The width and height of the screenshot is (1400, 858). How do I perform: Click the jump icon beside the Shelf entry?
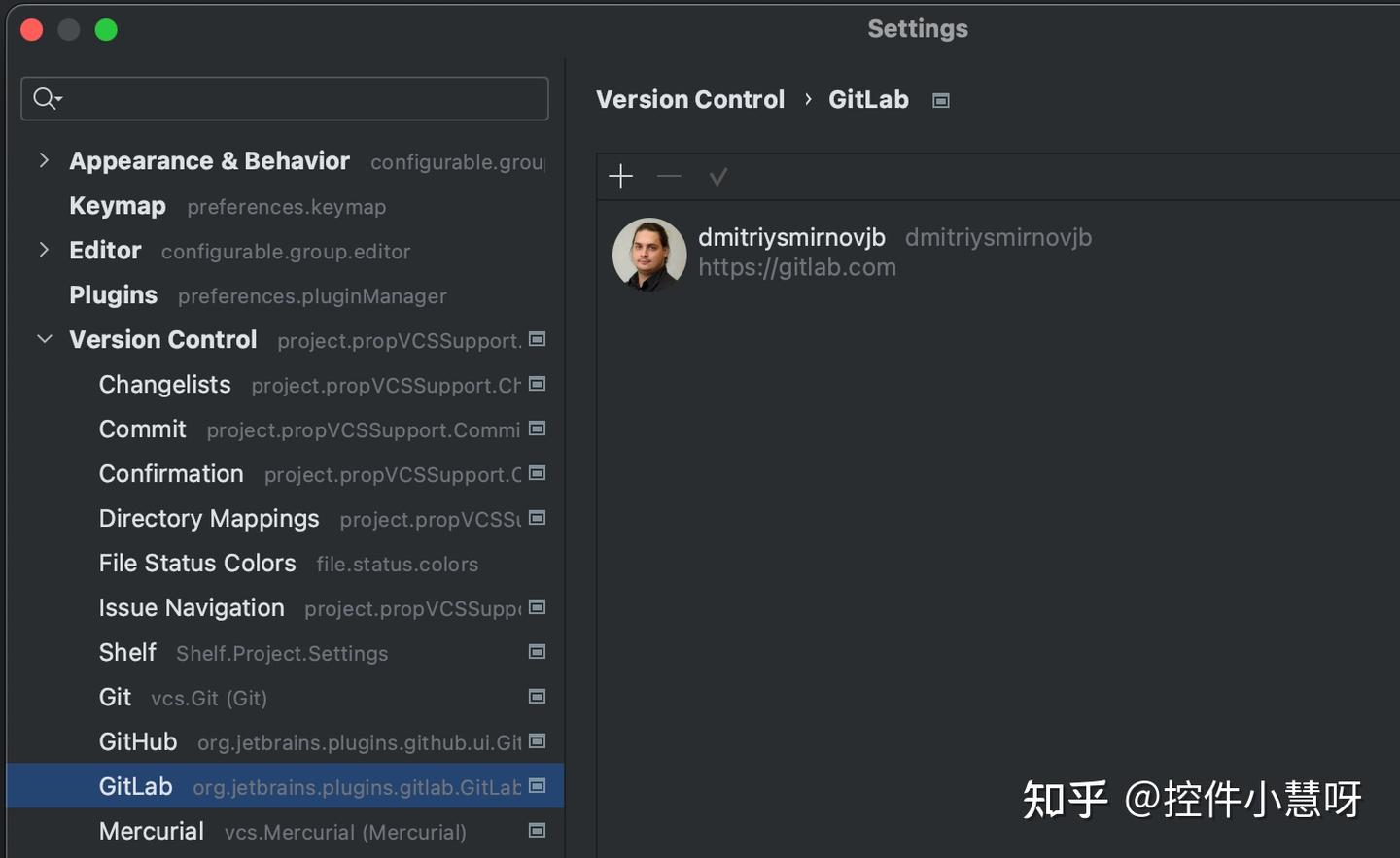(x=537, y=652)
